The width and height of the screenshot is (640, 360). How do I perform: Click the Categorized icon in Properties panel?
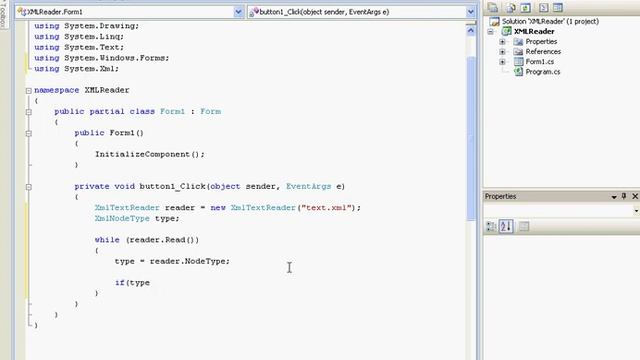point(491,227)
